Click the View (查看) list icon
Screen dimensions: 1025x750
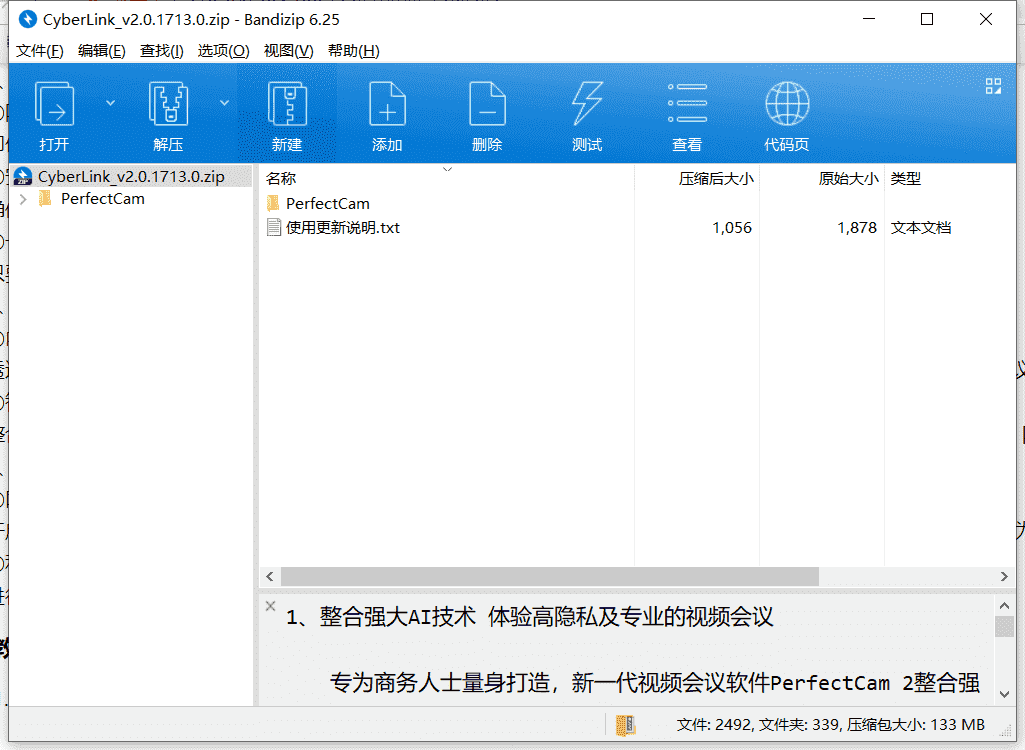(x=687, y=103)
